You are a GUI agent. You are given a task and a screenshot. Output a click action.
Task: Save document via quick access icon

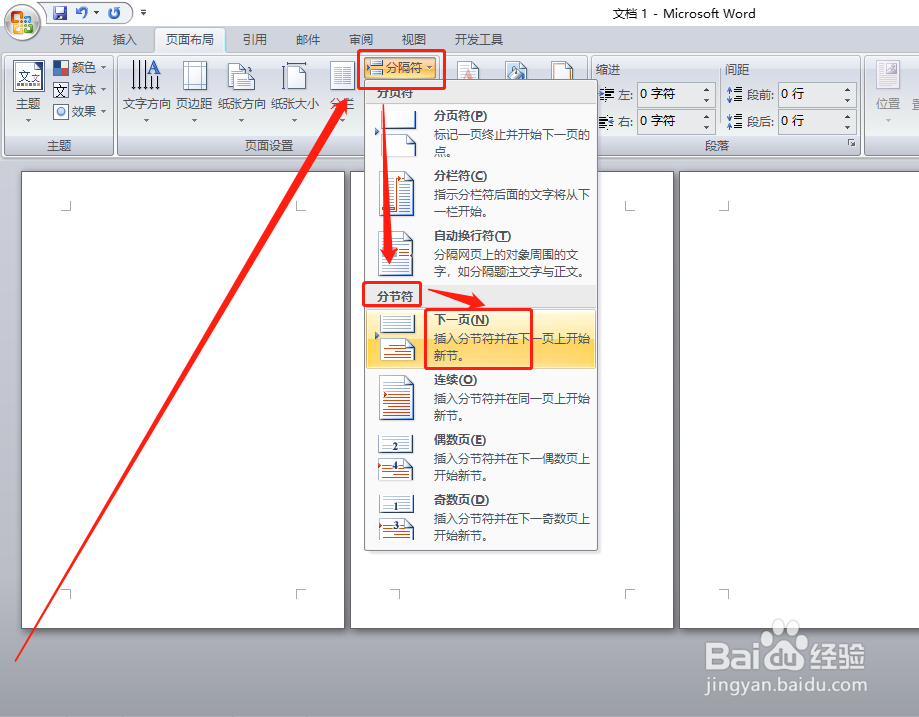click(60, 12)
